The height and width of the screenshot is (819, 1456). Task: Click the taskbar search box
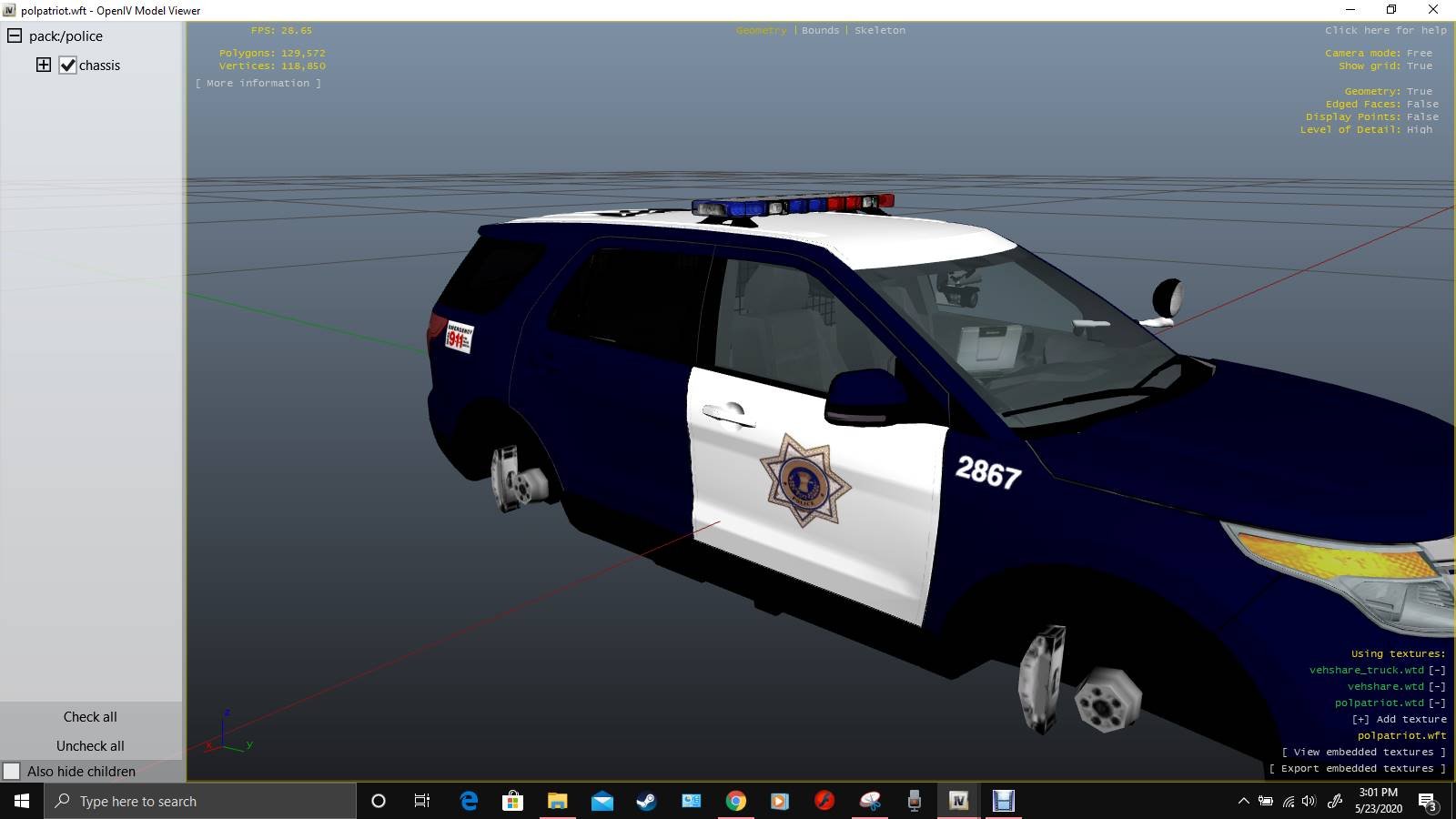[200, 801]
